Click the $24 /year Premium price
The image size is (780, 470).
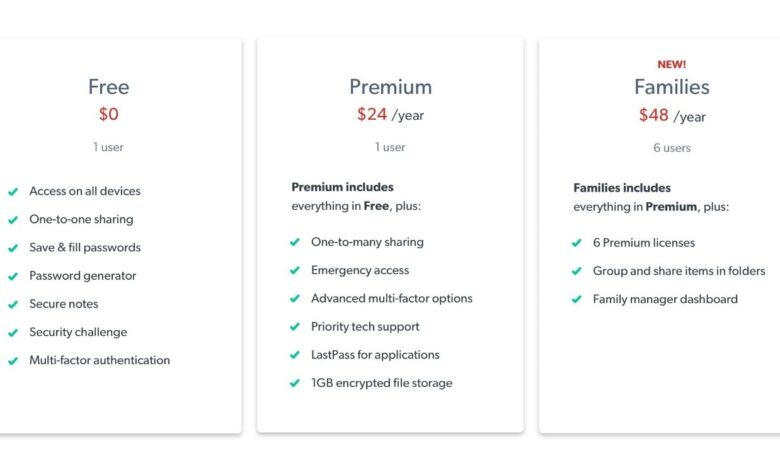tap(390, 115)
